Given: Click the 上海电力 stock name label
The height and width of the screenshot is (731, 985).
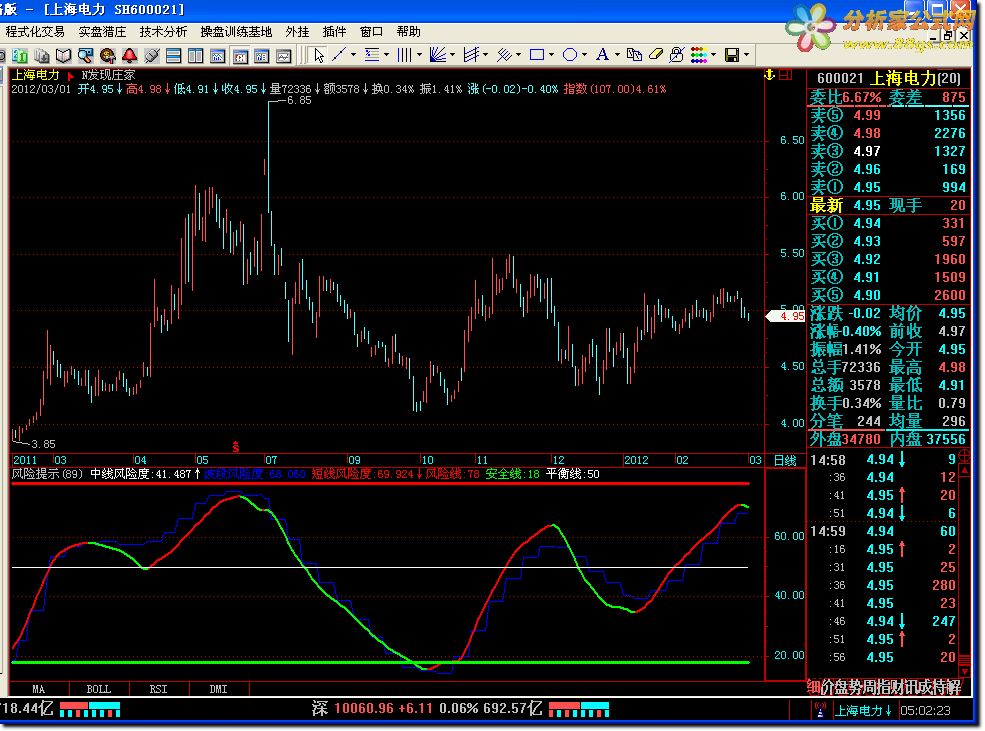Looking at the screenshot, I should (35, 75).
